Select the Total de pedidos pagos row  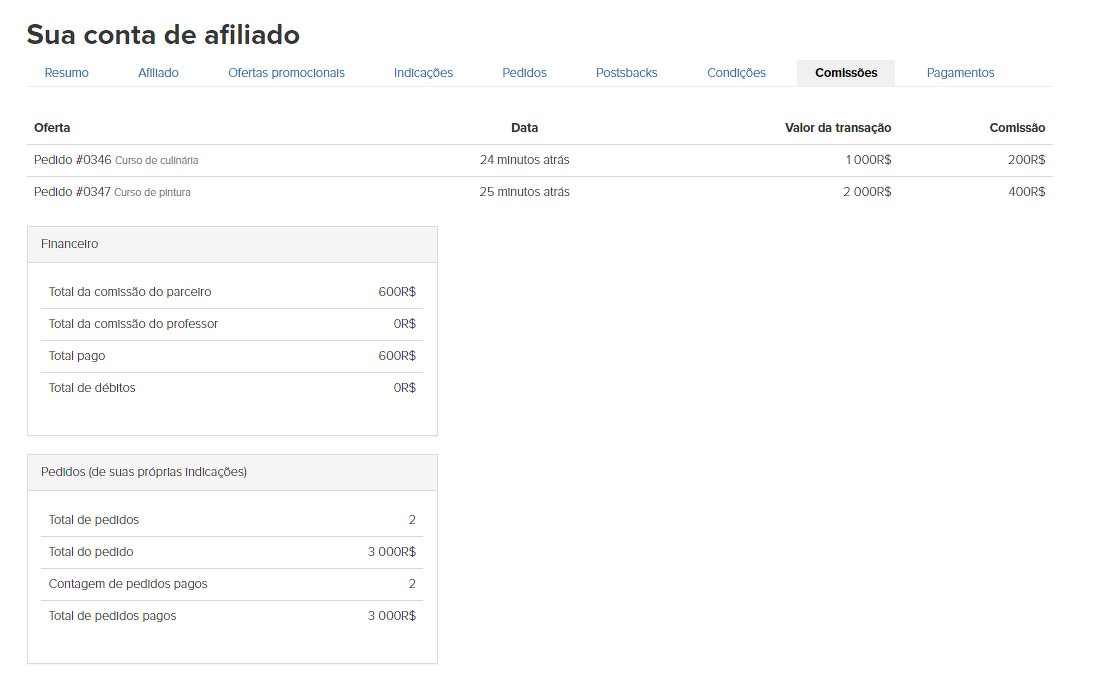click(x=232, y=616)
